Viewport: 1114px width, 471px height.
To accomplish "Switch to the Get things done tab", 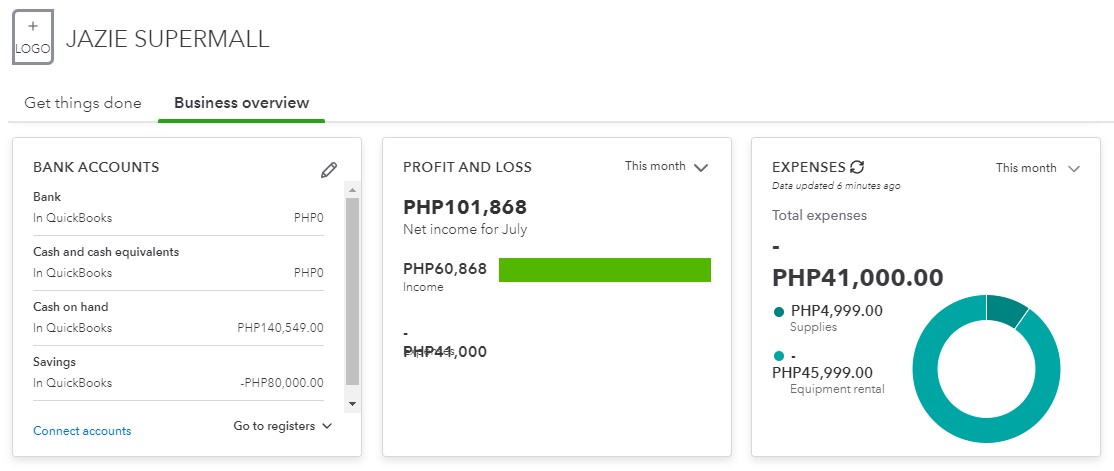I will point(83,103).
